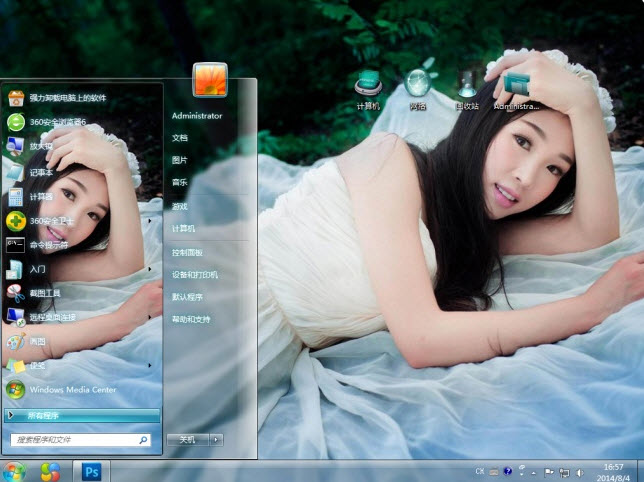Open the Administrator folder desktop icon
This screenshot has height=482, width=644.
coord(516,86)
